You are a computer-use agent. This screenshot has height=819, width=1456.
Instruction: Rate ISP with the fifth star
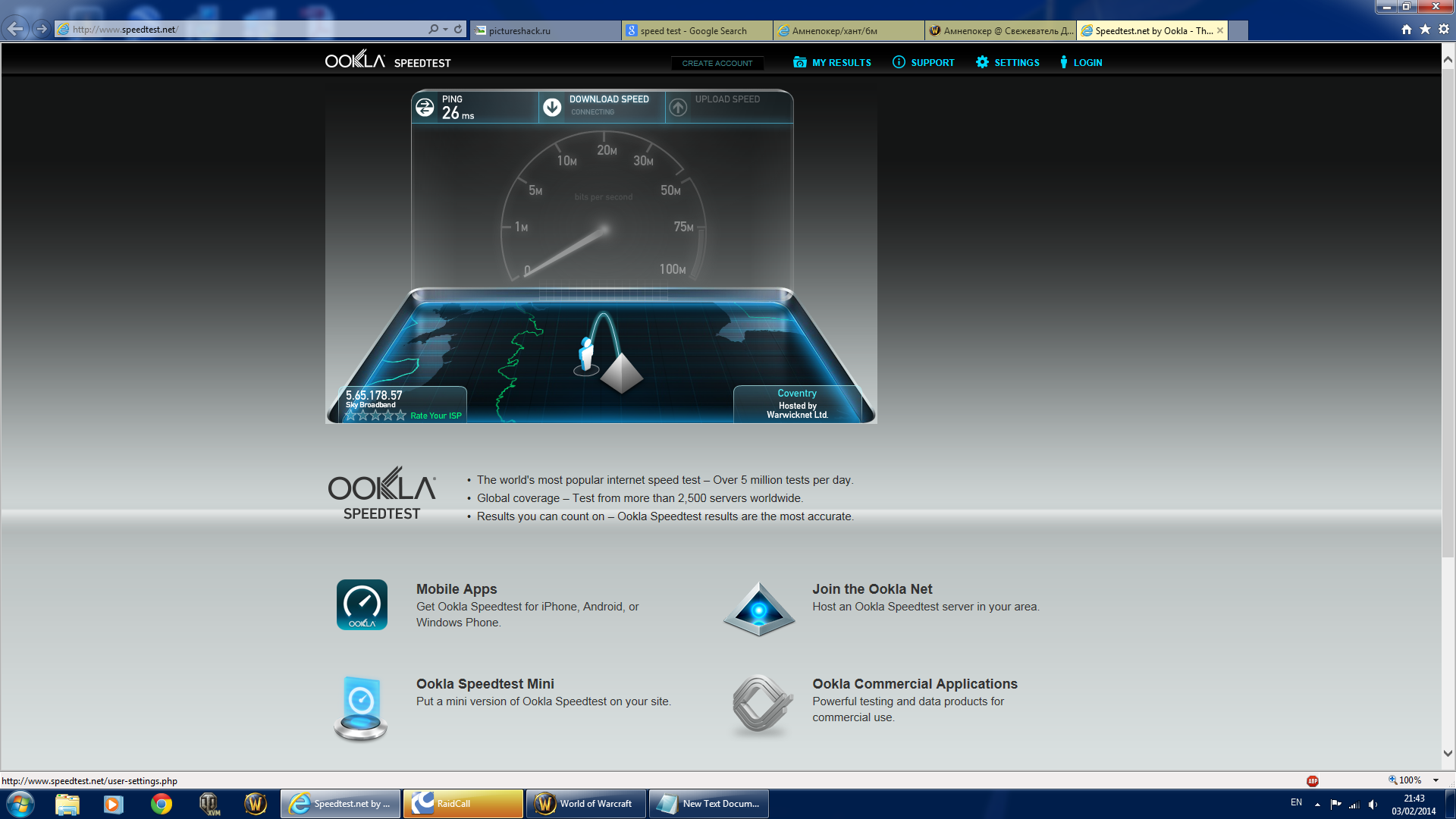pos(400,416)
